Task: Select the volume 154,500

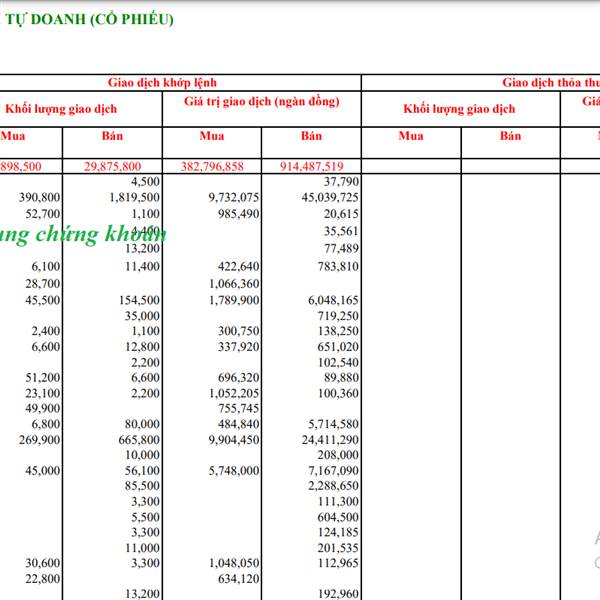Action: point(139,300)
